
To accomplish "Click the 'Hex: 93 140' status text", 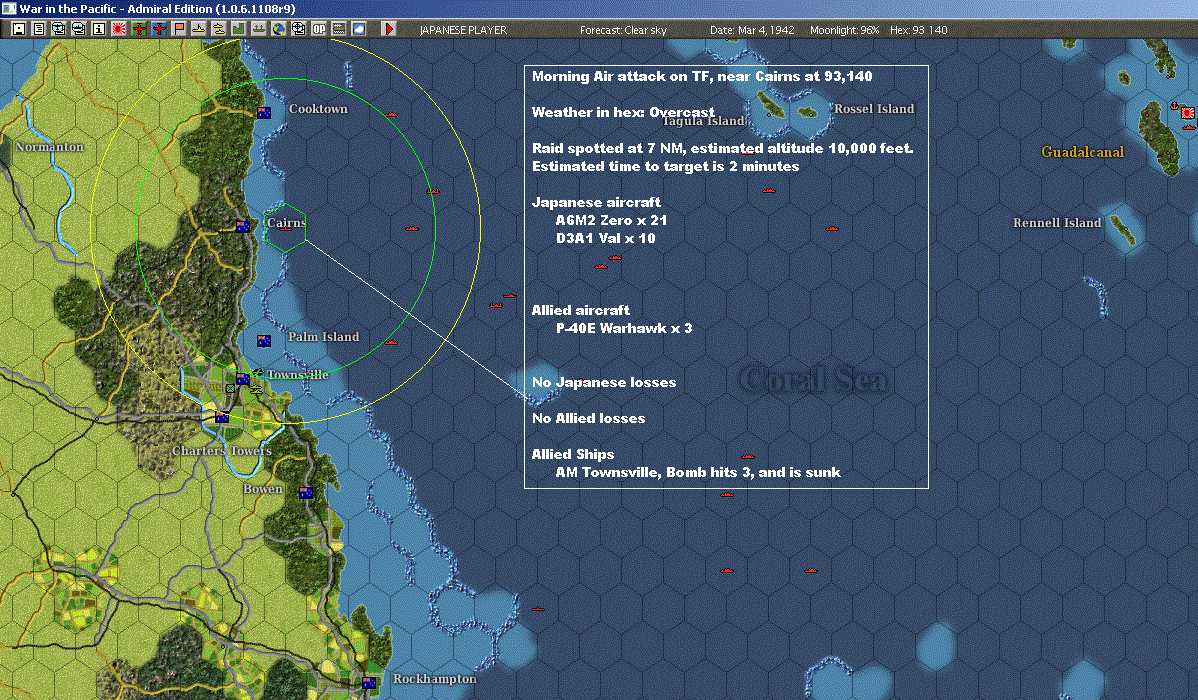I will (918, 30).
